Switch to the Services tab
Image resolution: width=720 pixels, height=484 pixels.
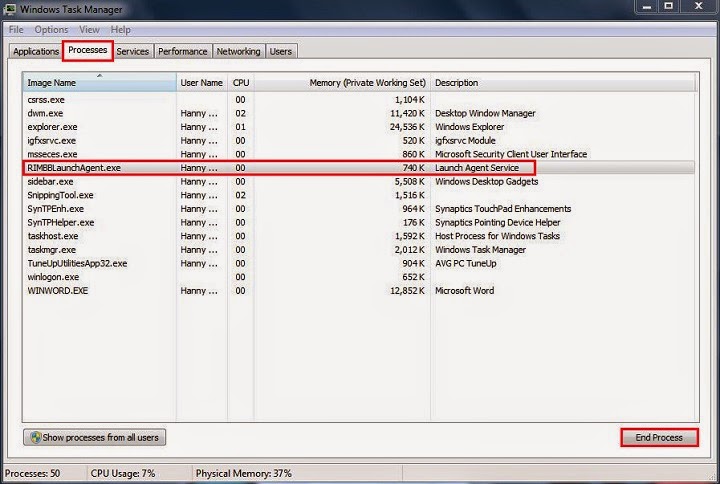tap(133, 51)
